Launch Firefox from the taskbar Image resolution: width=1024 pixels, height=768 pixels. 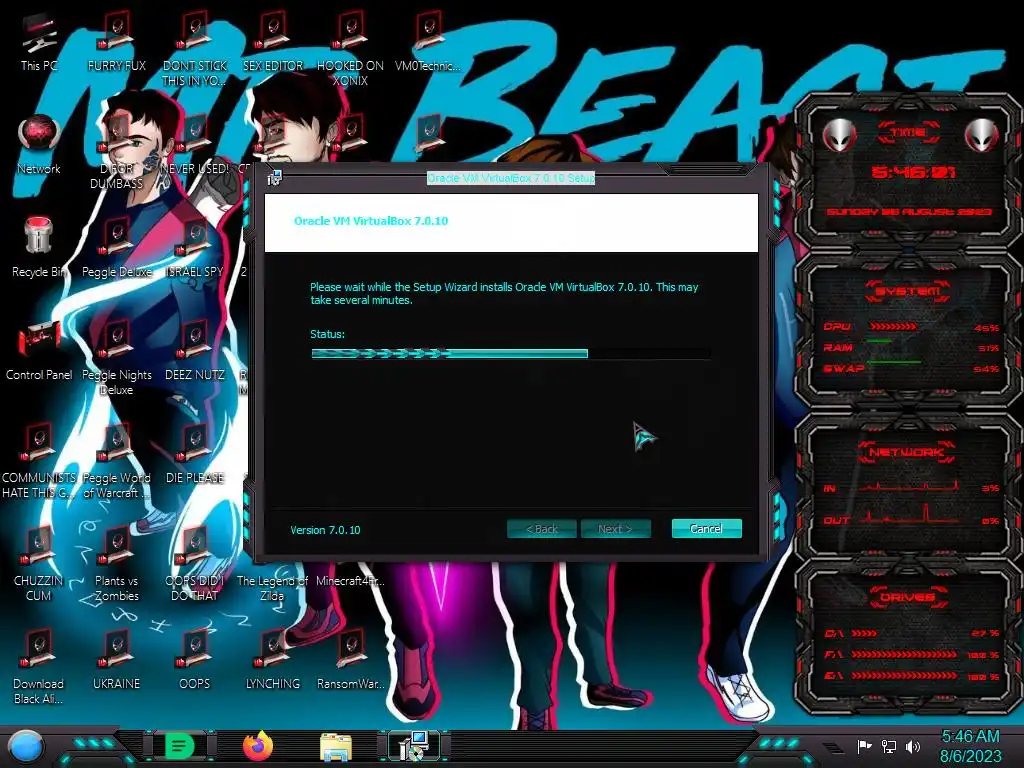tap(258, 746)
